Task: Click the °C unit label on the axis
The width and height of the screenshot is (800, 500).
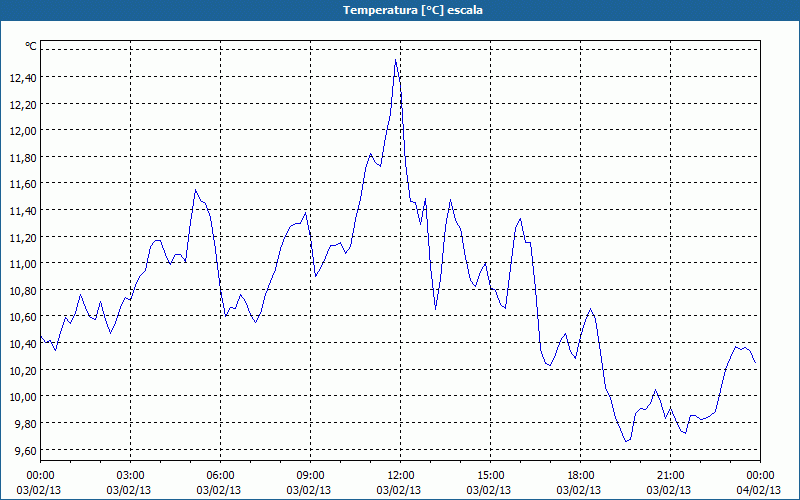Action: tap(31, 46)
